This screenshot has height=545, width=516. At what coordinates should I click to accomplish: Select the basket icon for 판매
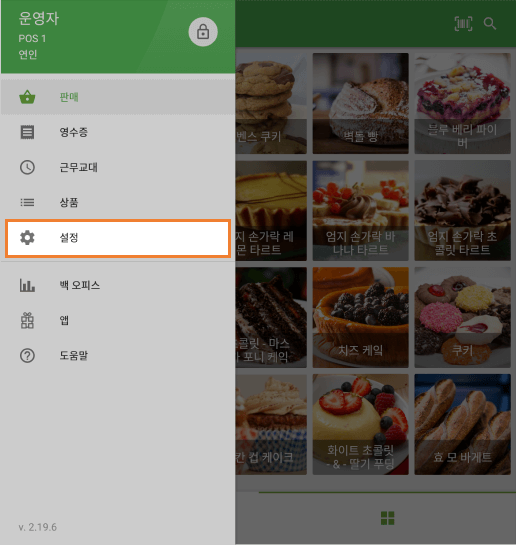point(27,97)
